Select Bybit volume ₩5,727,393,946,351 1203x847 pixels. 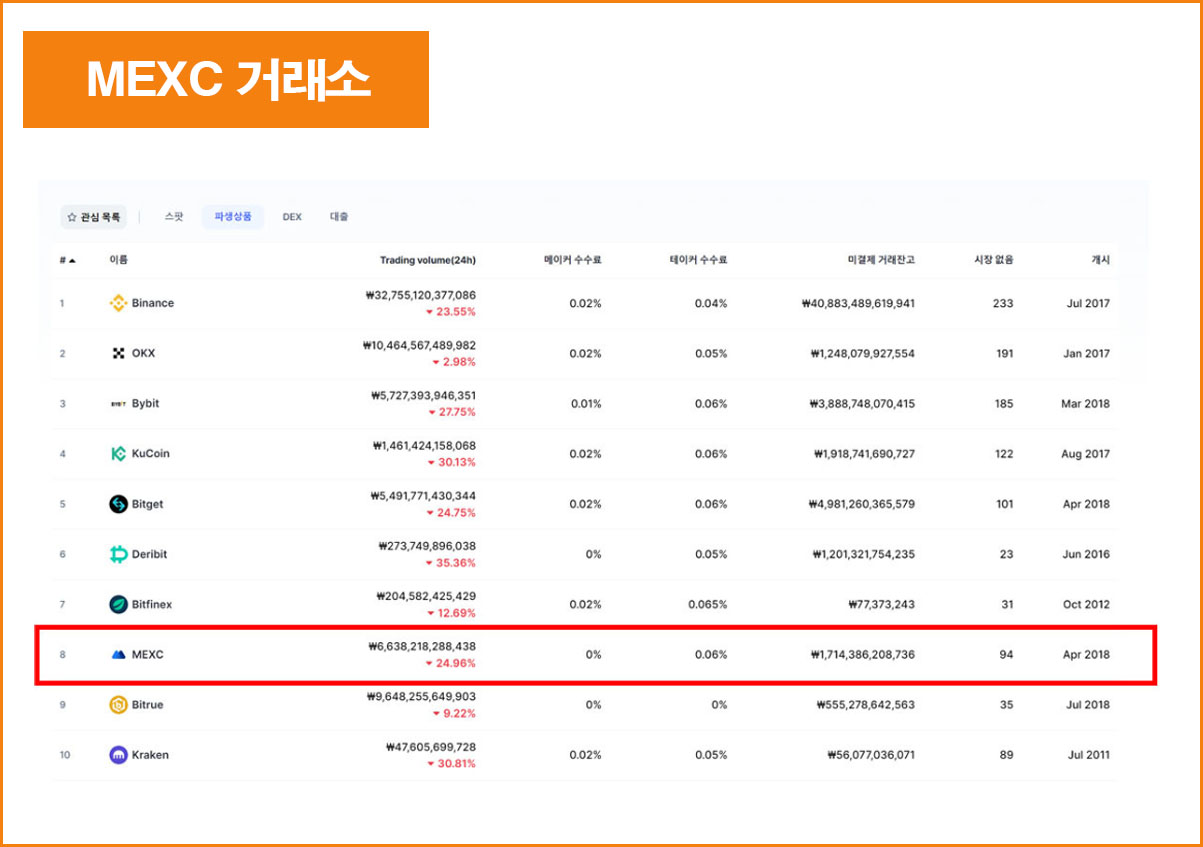pyautogui.click(x=424, y=396)
